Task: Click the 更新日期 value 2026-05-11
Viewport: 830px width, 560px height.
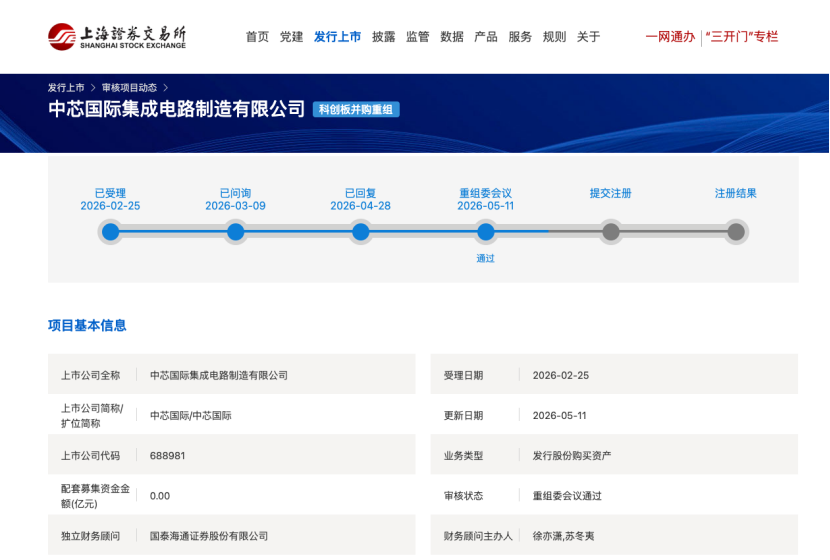Action: tap(560, 416)
